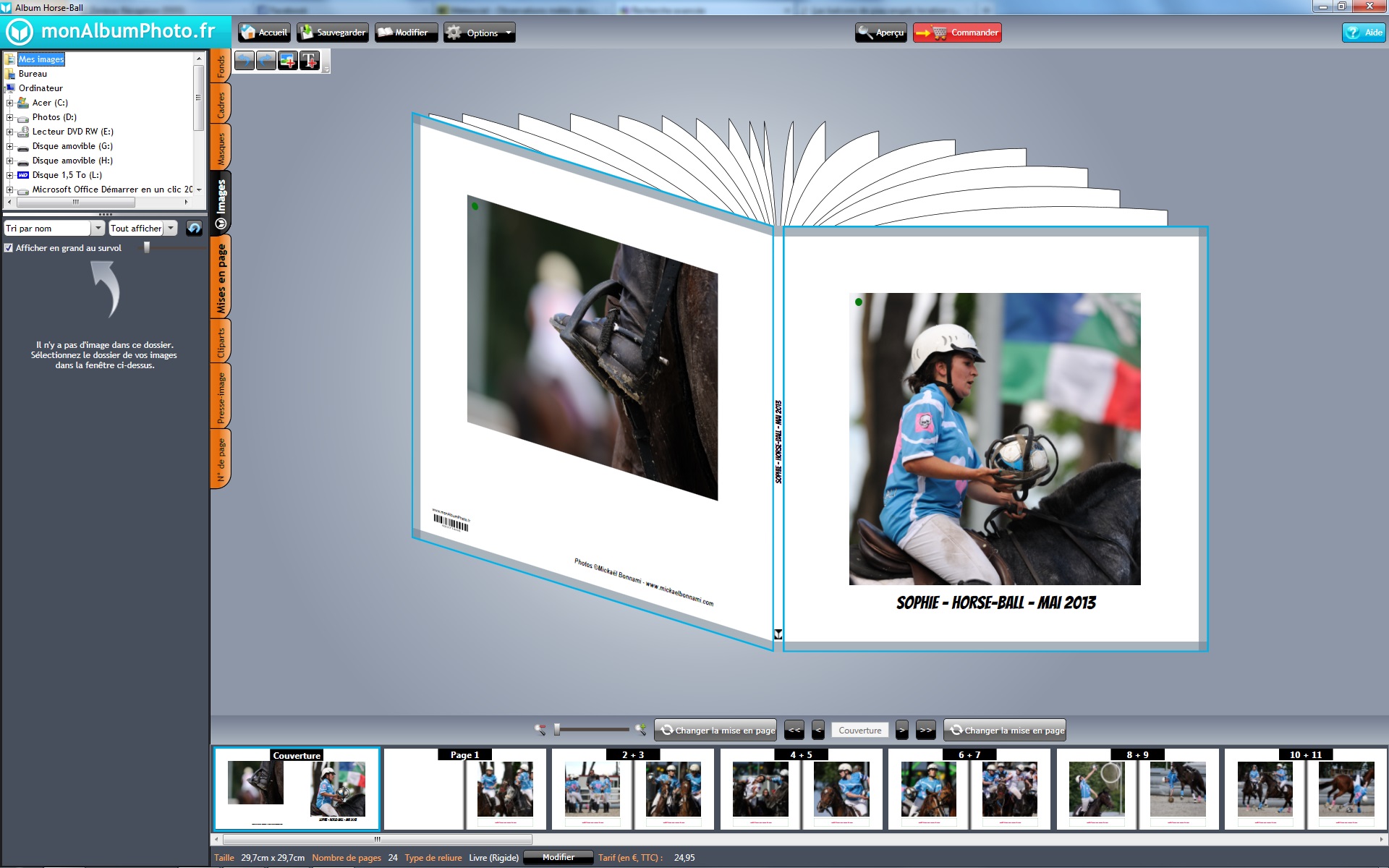Click right Changer la mise en page button
Screen dimensions: 1389x868
click(x=1005, y=730)
